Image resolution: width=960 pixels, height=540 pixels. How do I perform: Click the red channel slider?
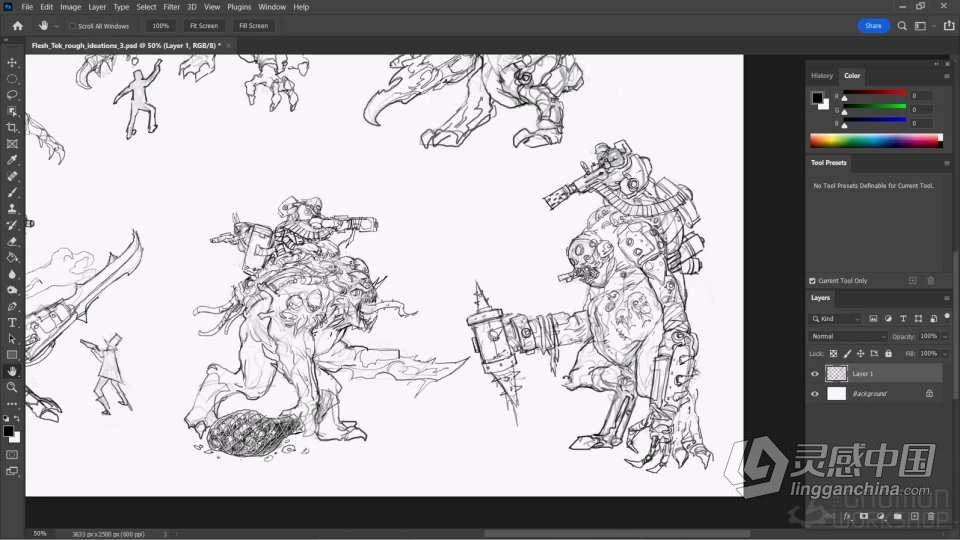[x=875, y=93]
